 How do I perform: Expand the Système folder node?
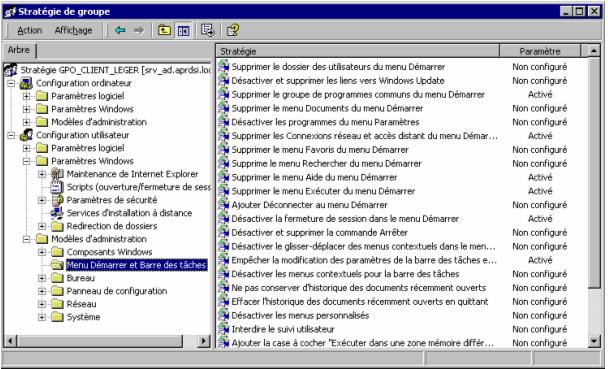42,317
